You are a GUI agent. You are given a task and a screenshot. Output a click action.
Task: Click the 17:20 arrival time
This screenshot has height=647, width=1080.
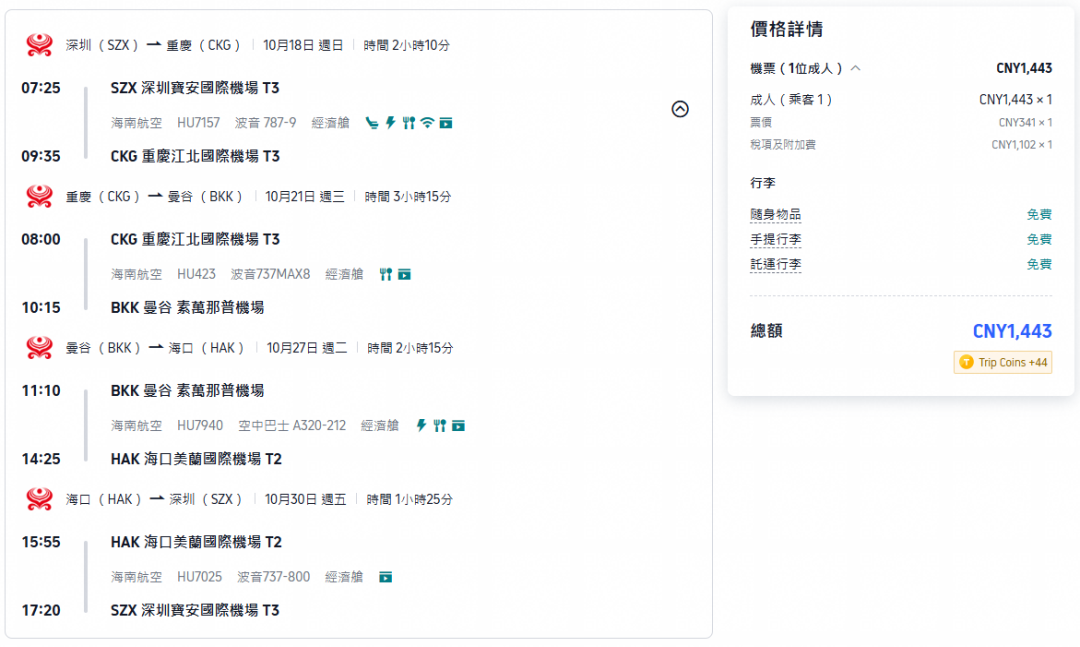point(41,610)
